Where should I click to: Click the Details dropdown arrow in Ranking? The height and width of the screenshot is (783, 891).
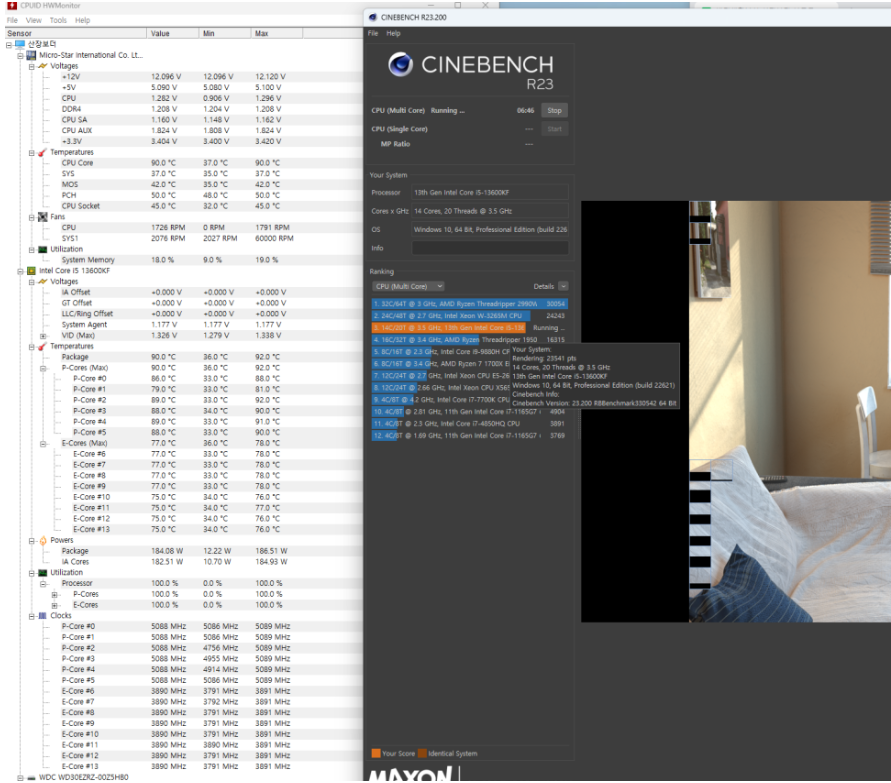tap(563, 286)
